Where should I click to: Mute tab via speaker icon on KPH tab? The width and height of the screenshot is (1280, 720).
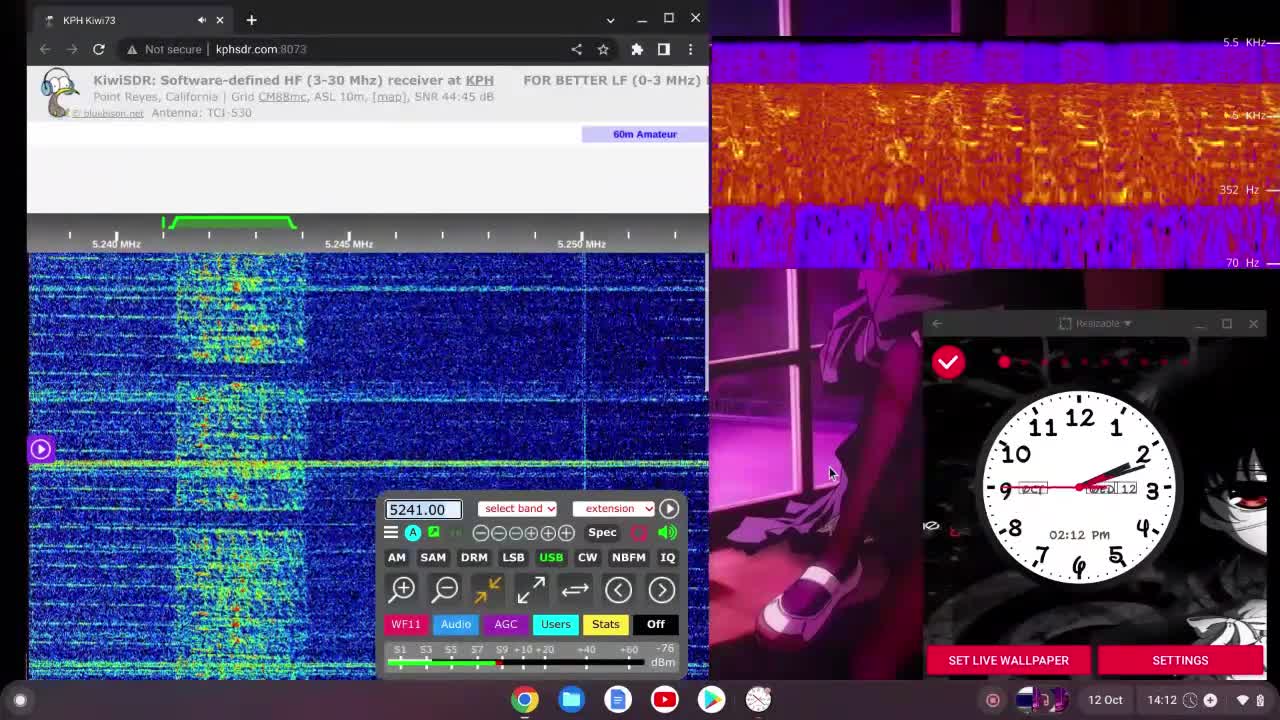[202, 20]
